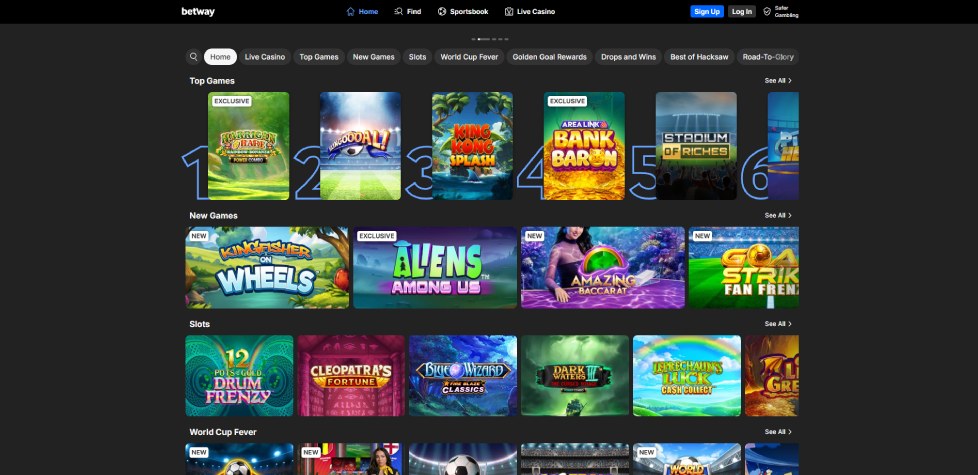
Task: Open the Stadium of Riches game
Action: pos(696,146)
